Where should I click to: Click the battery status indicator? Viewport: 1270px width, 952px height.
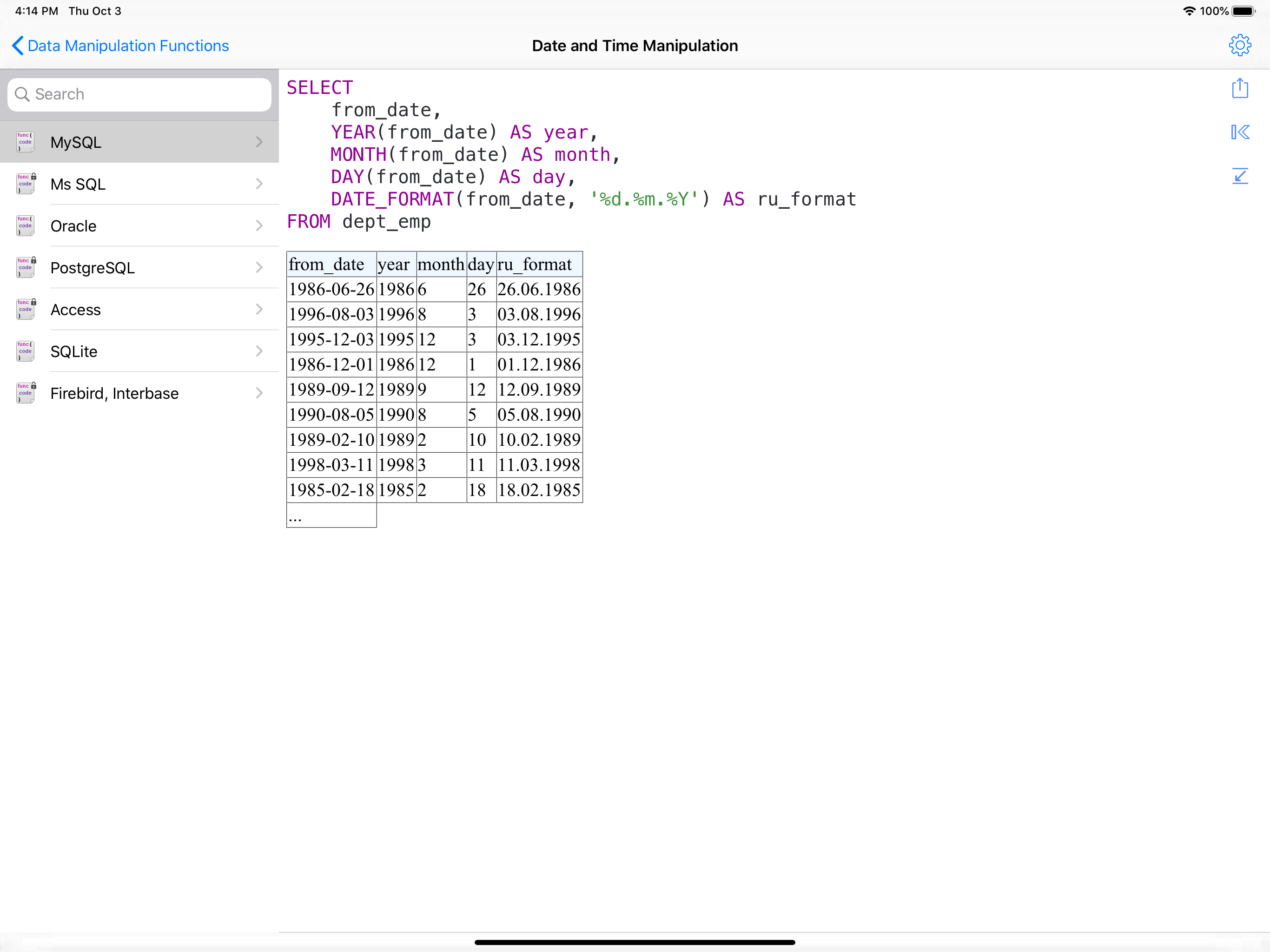[x=1243, y=11]
